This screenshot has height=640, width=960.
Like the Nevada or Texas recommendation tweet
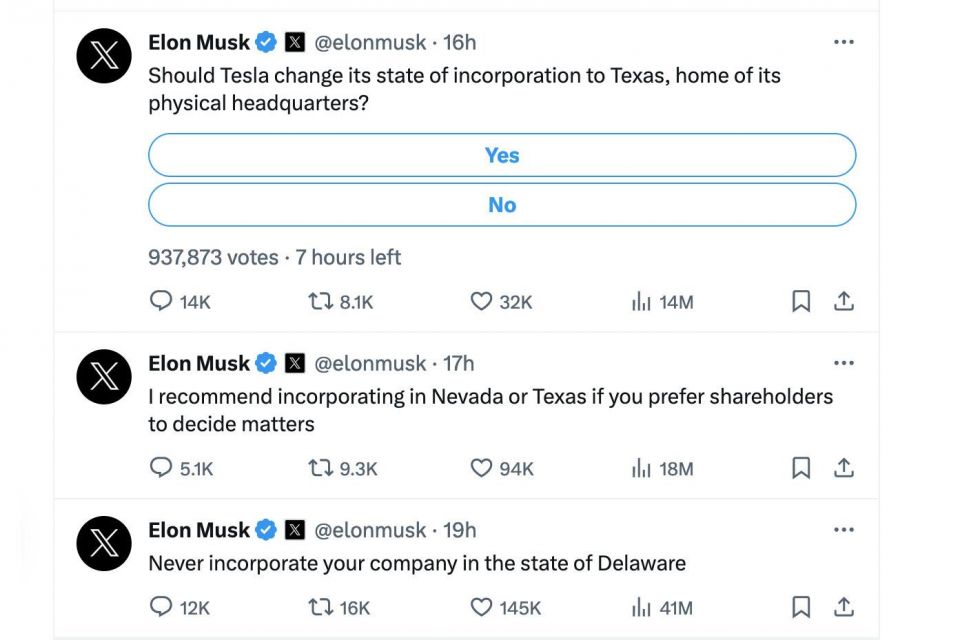click(481, 468)
